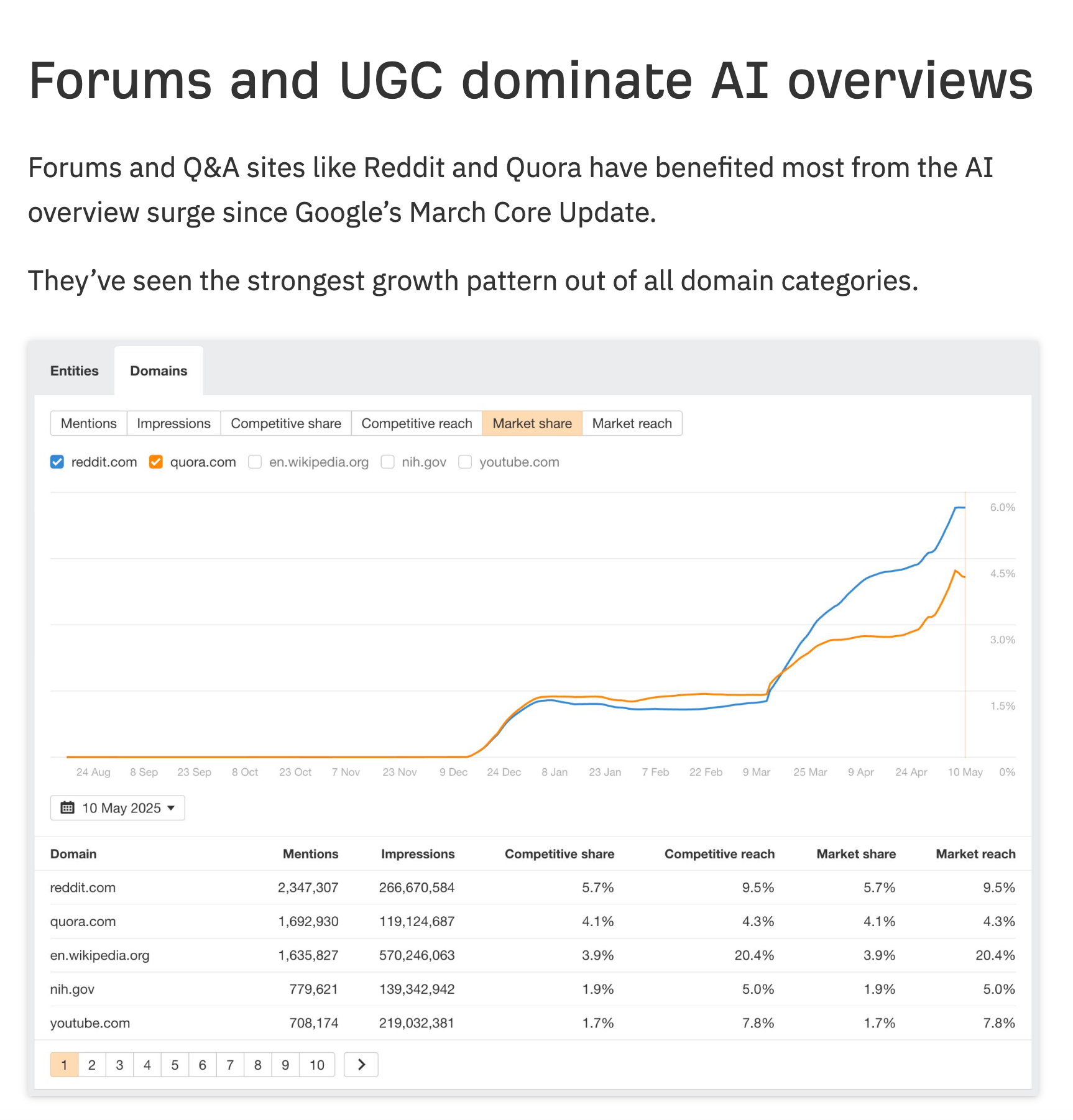
Task: Click the 6.0% y-axis label
Action: point(1003,508)
